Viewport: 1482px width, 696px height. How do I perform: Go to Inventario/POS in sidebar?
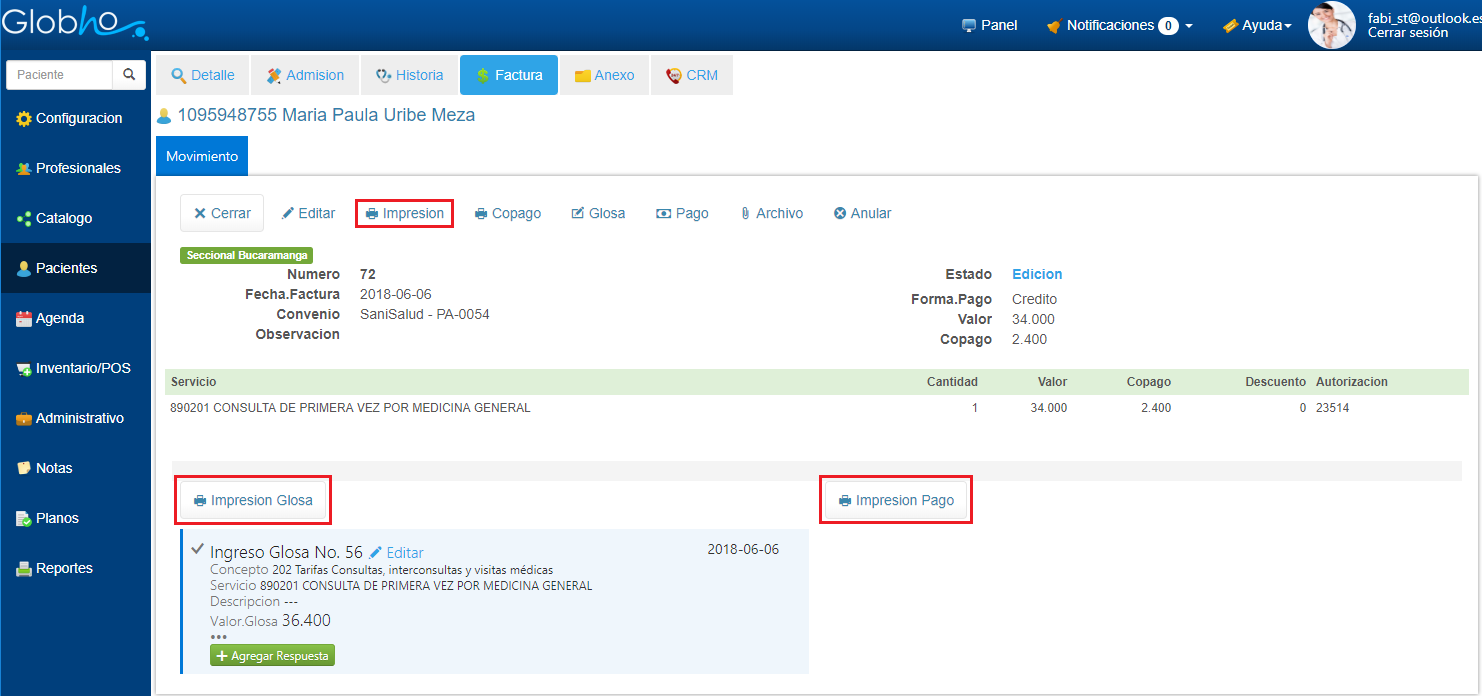pos(81,368)
